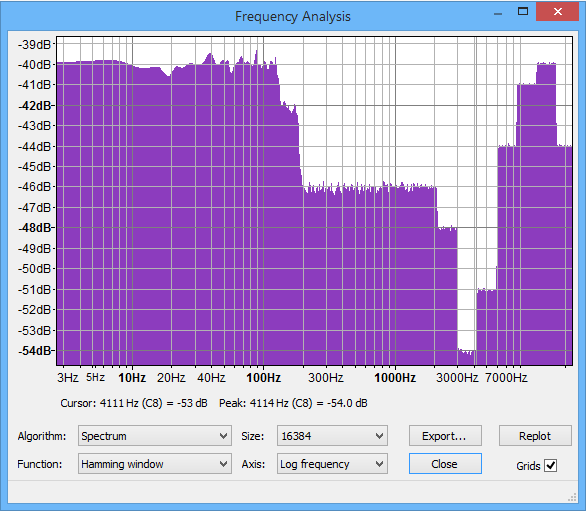Click the Export... button
Image resolution: width=586 pixels, height=511 pixels.
pyautogui.click(x=445, y=435)
